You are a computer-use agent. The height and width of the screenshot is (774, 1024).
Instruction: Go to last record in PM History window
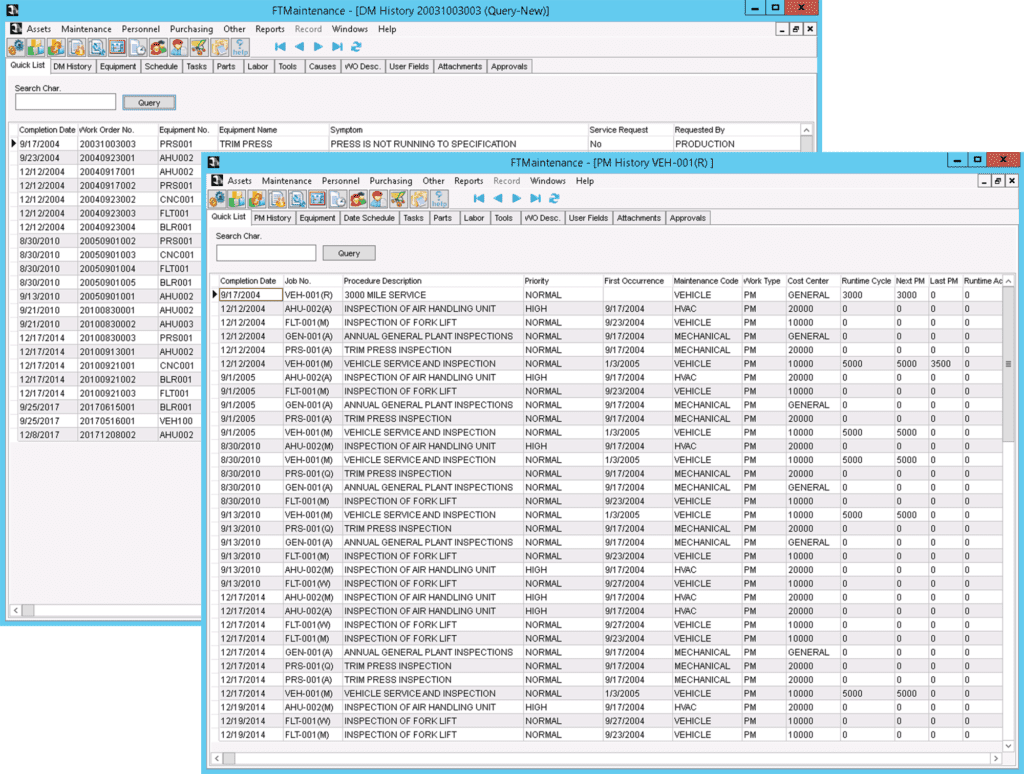point(536,198)
